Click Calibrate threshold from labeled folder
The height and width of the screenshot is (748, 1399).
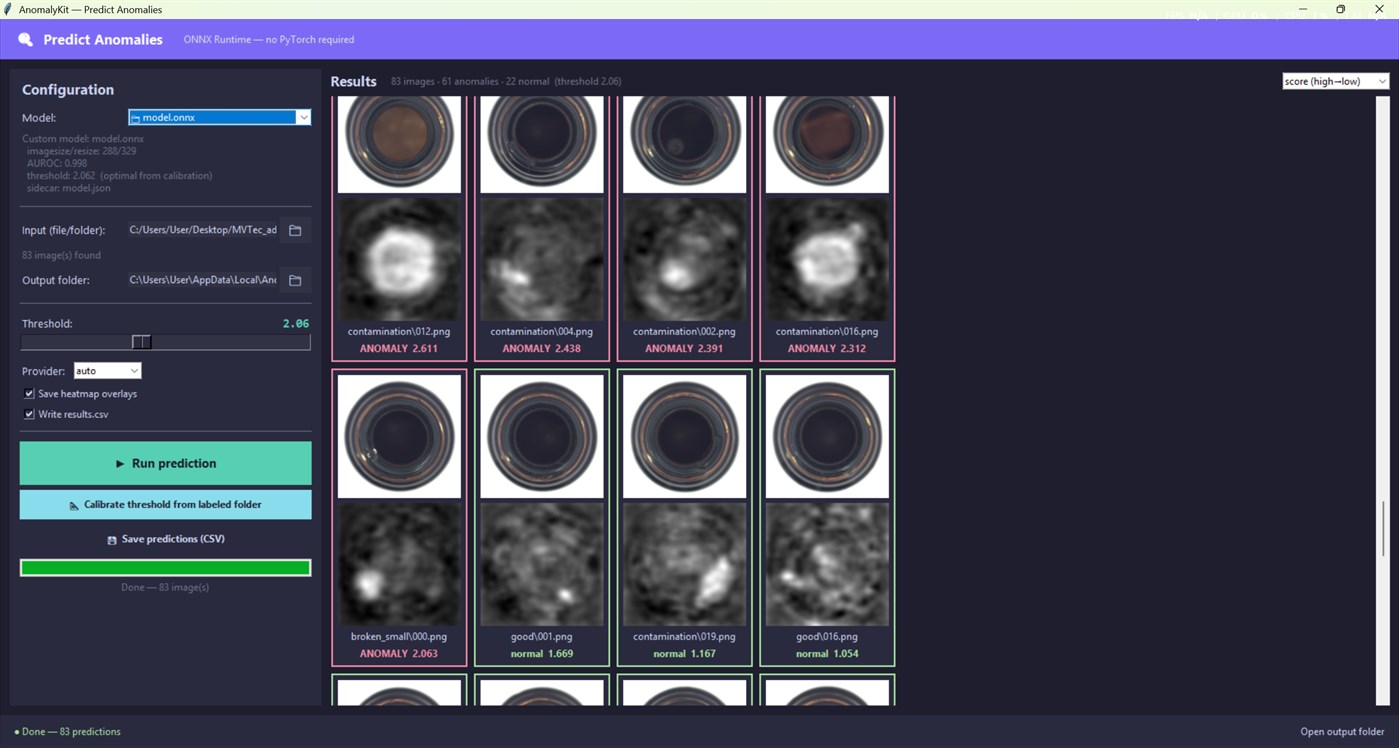[x=165, y=505]
